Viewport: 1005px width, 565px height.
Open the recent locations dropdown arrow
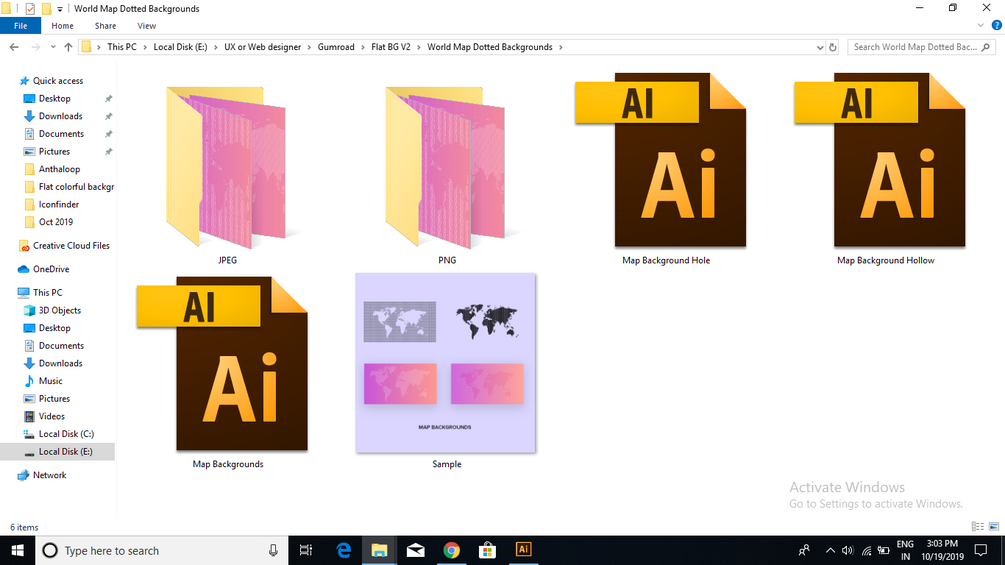pos(53,47)
